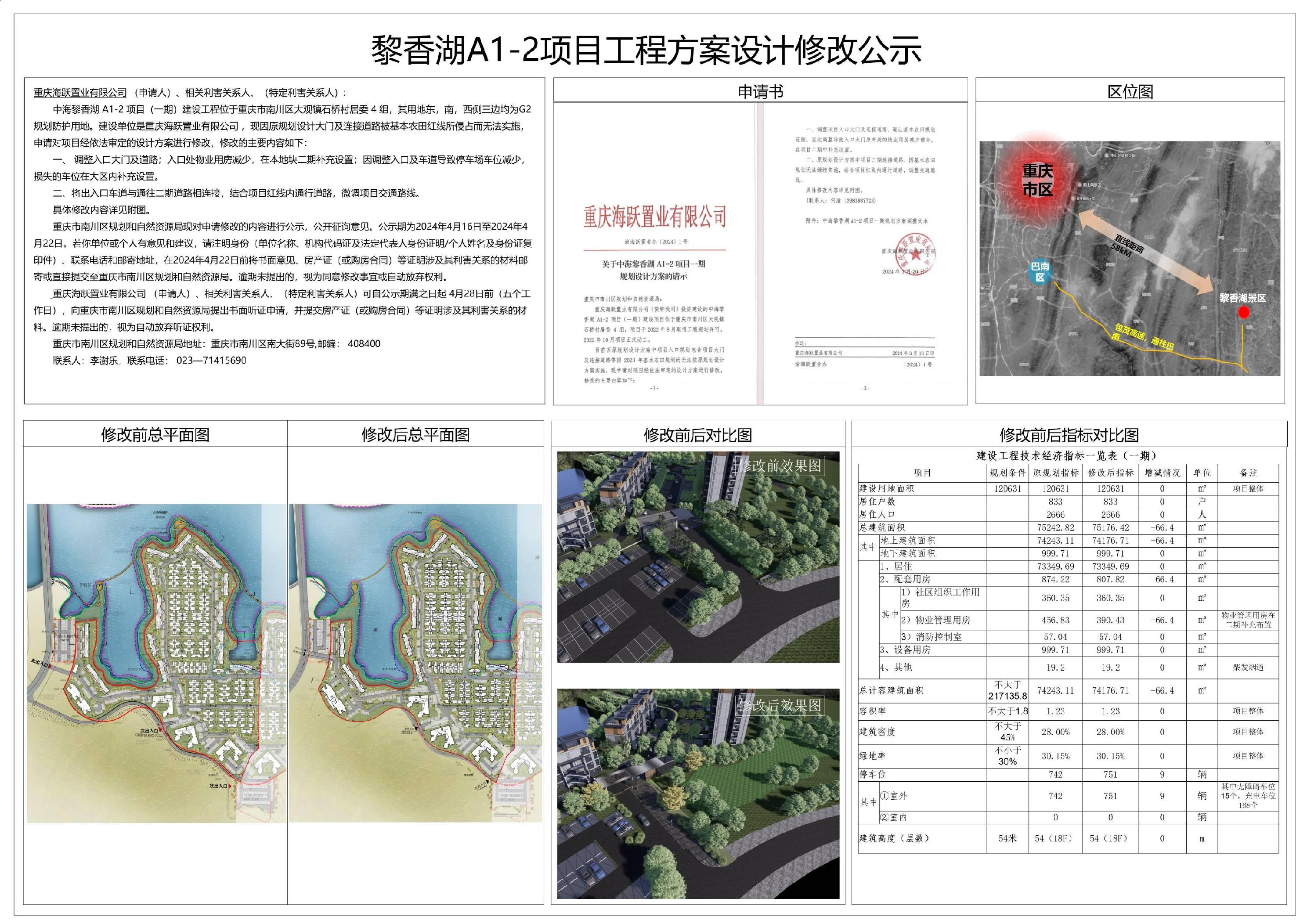Click the 黎香湖景区 label on the map
The image size is (1307, 924).
pos(1243,298)
